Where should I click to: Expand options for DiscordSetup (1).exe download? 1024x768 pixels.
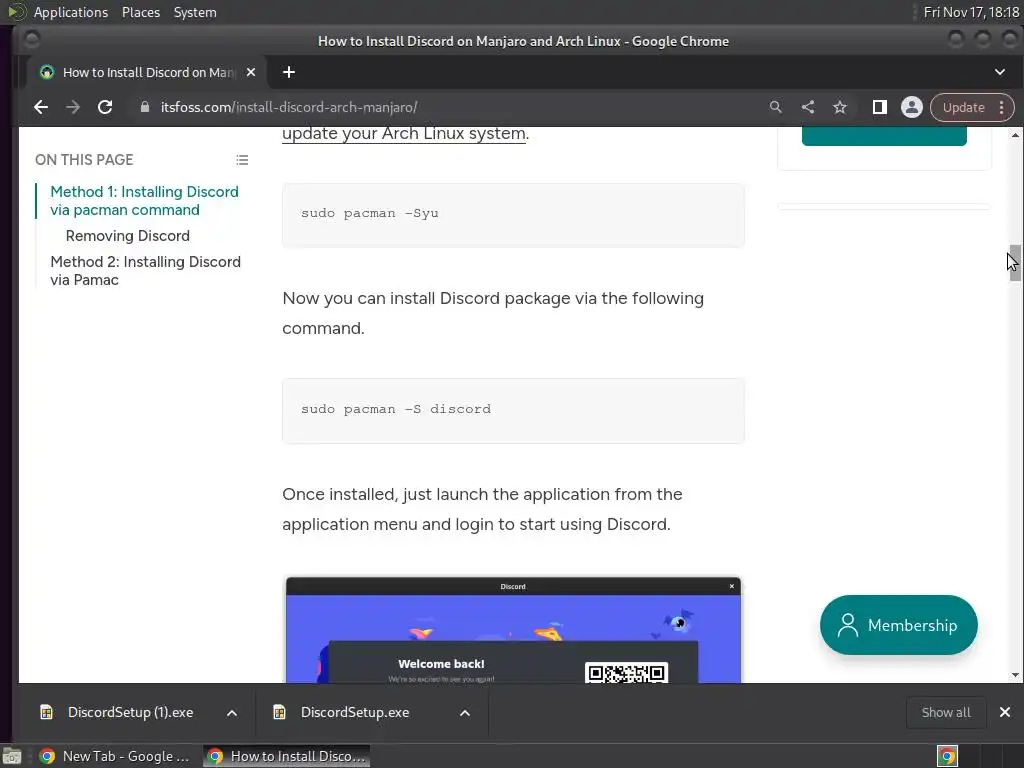pyautogui.click(x=232, y=713)
